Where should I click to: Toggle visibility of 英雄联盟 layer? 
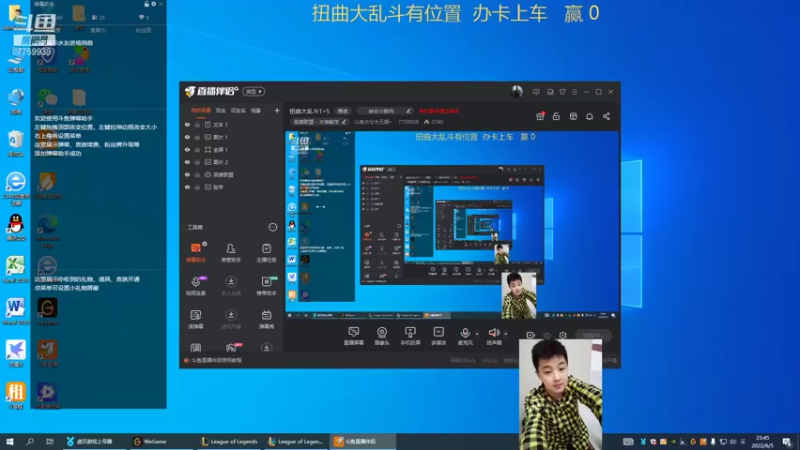(x=187, y=174)
